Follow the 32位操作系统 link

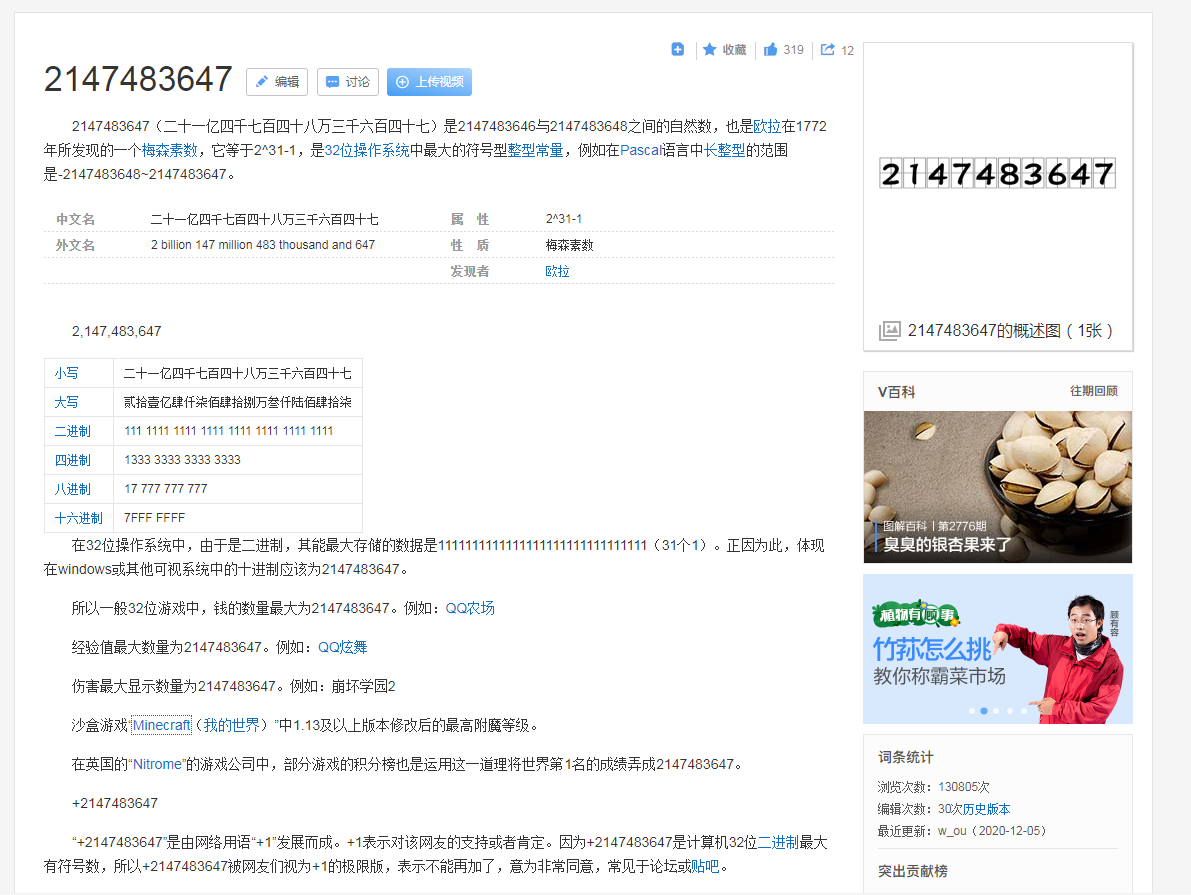point(367,150)
